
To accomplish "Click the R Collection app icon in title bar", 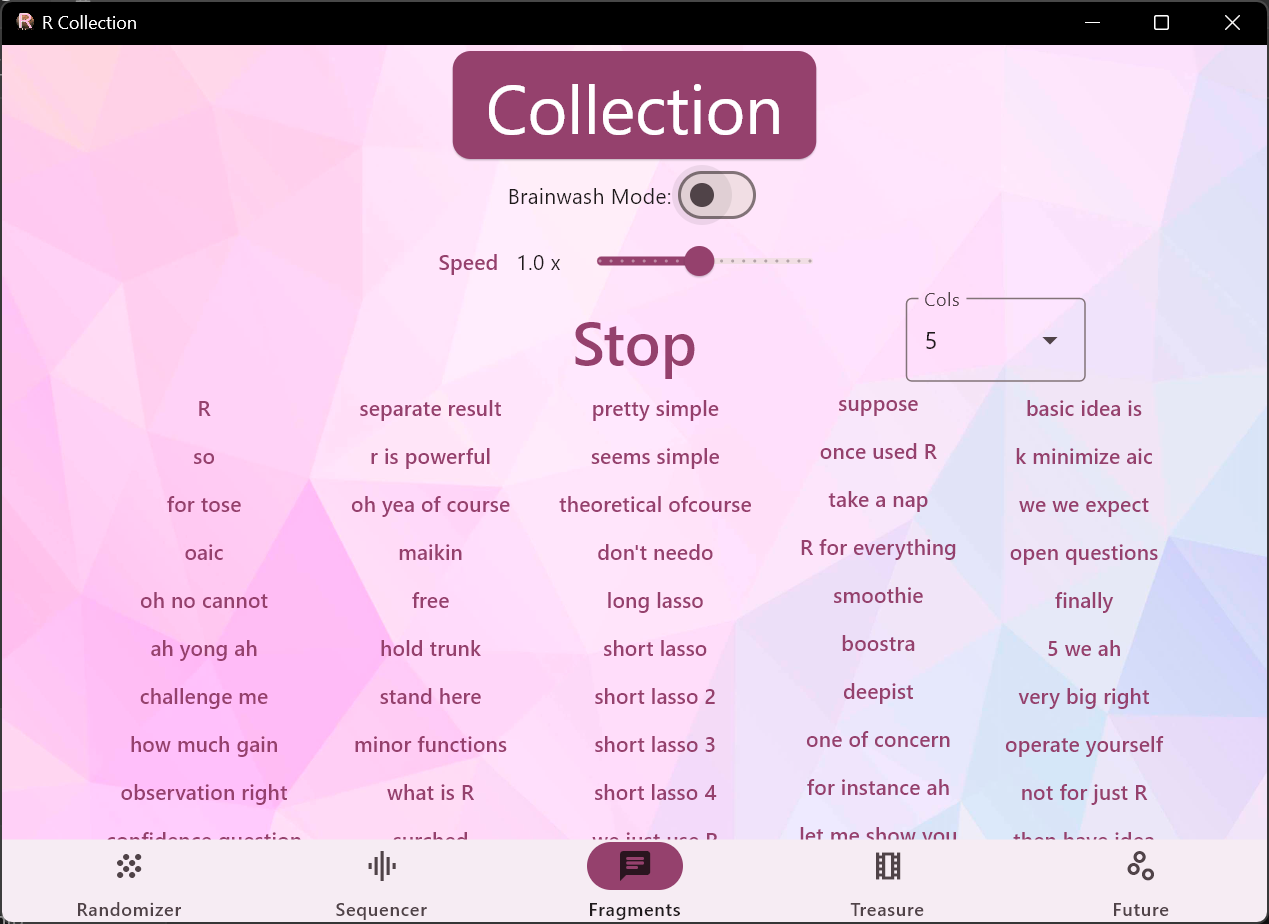I will click(25, 22).
